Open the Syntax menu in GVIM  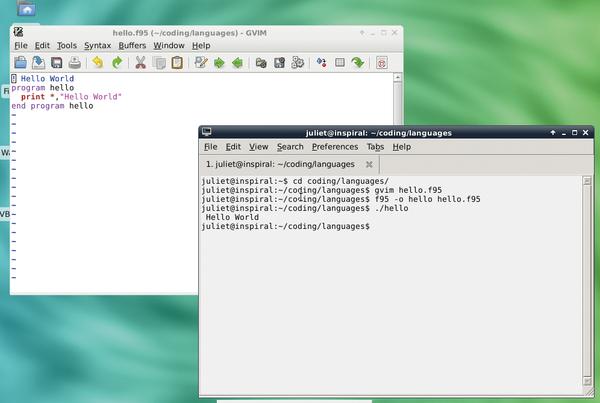click(97, 46)
